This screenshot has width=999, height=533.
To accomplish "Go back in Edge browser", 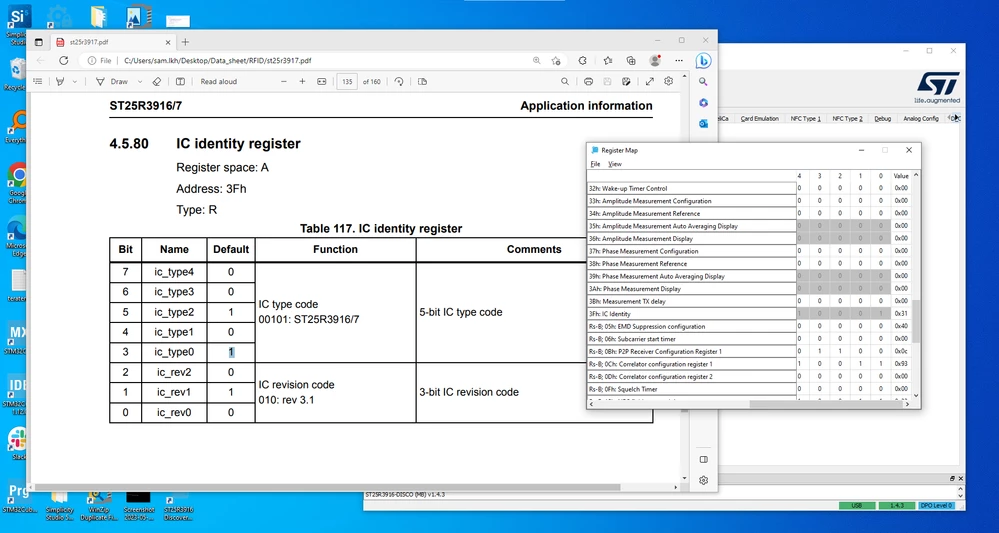I will coord(41,60).
